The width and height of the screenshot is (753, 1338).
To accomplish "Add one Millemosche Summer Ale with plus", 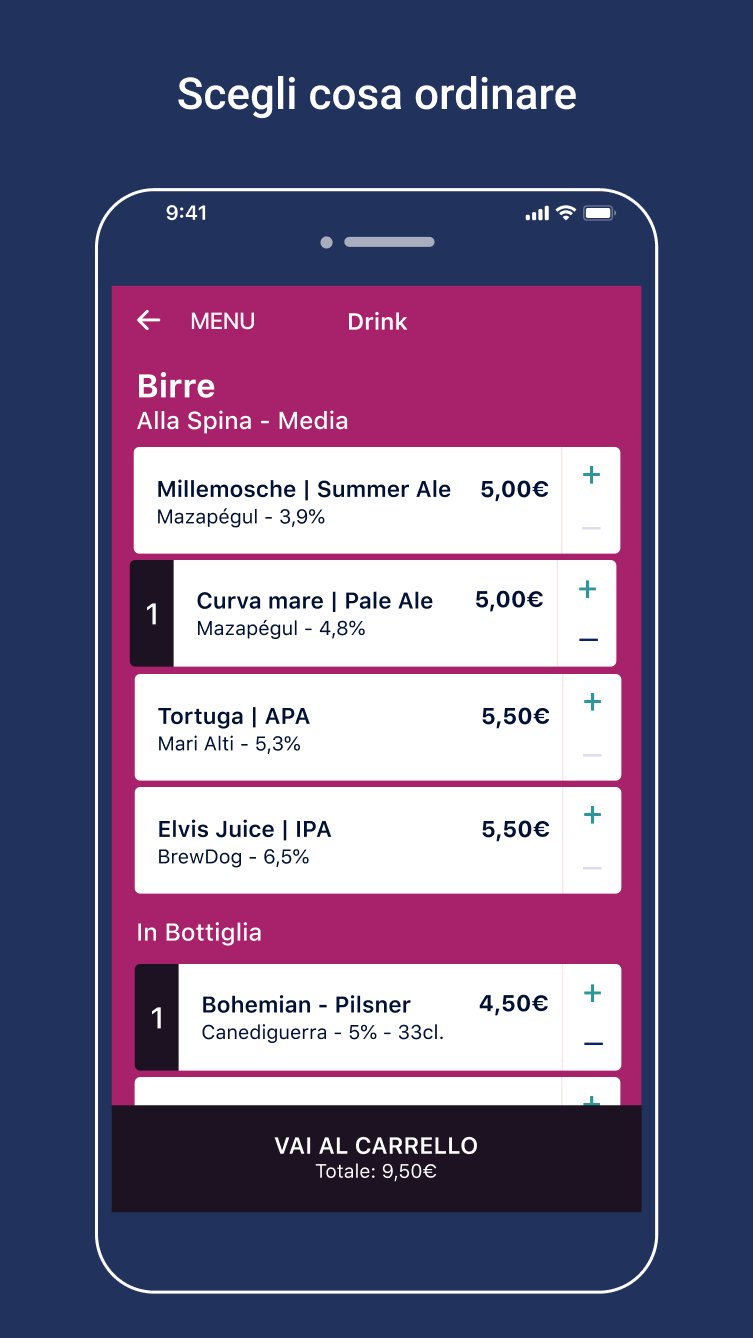I will point(591,475).
